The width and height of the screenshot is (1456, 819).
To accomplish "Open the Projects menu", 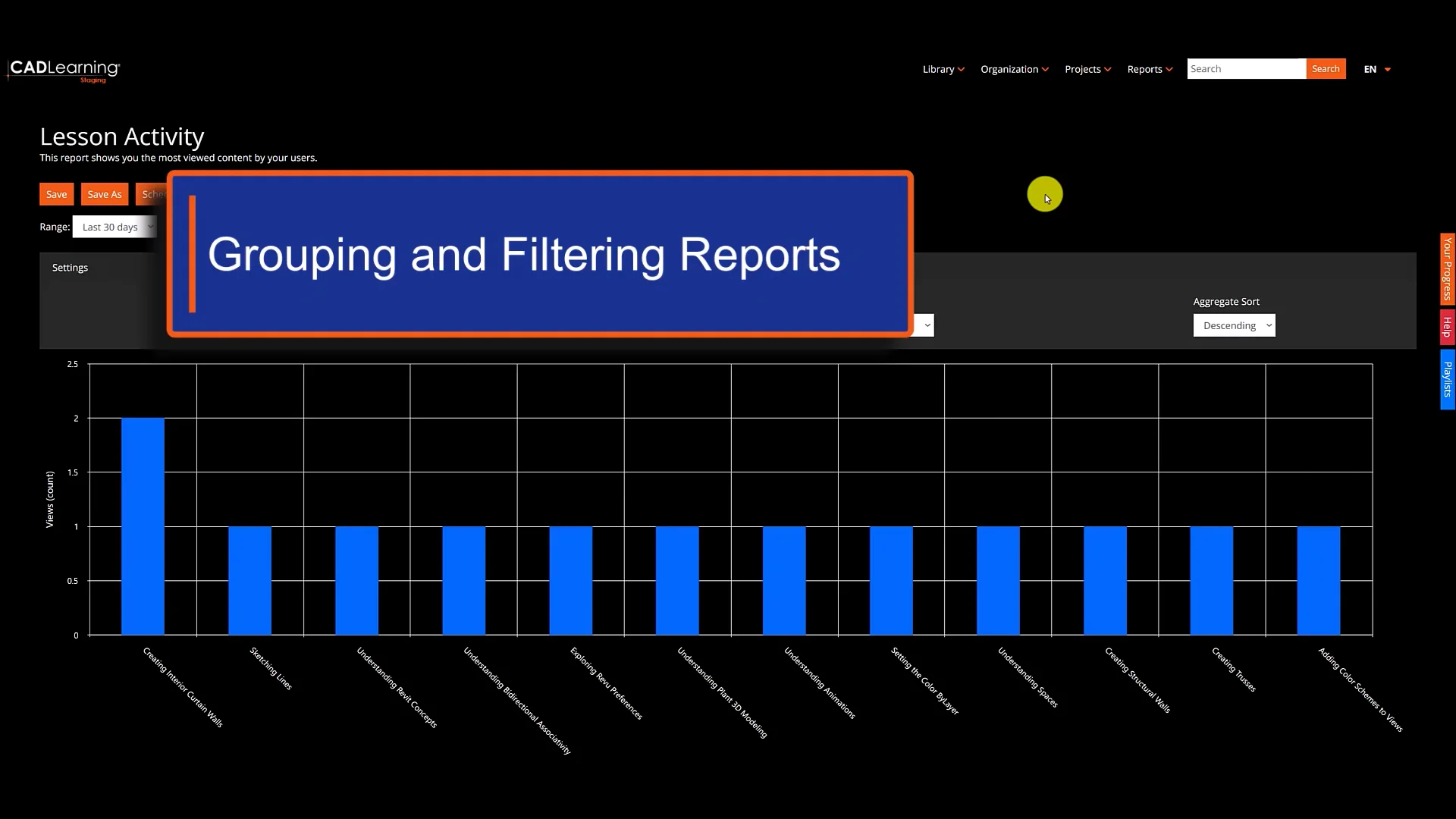I will click(1087, 69).
